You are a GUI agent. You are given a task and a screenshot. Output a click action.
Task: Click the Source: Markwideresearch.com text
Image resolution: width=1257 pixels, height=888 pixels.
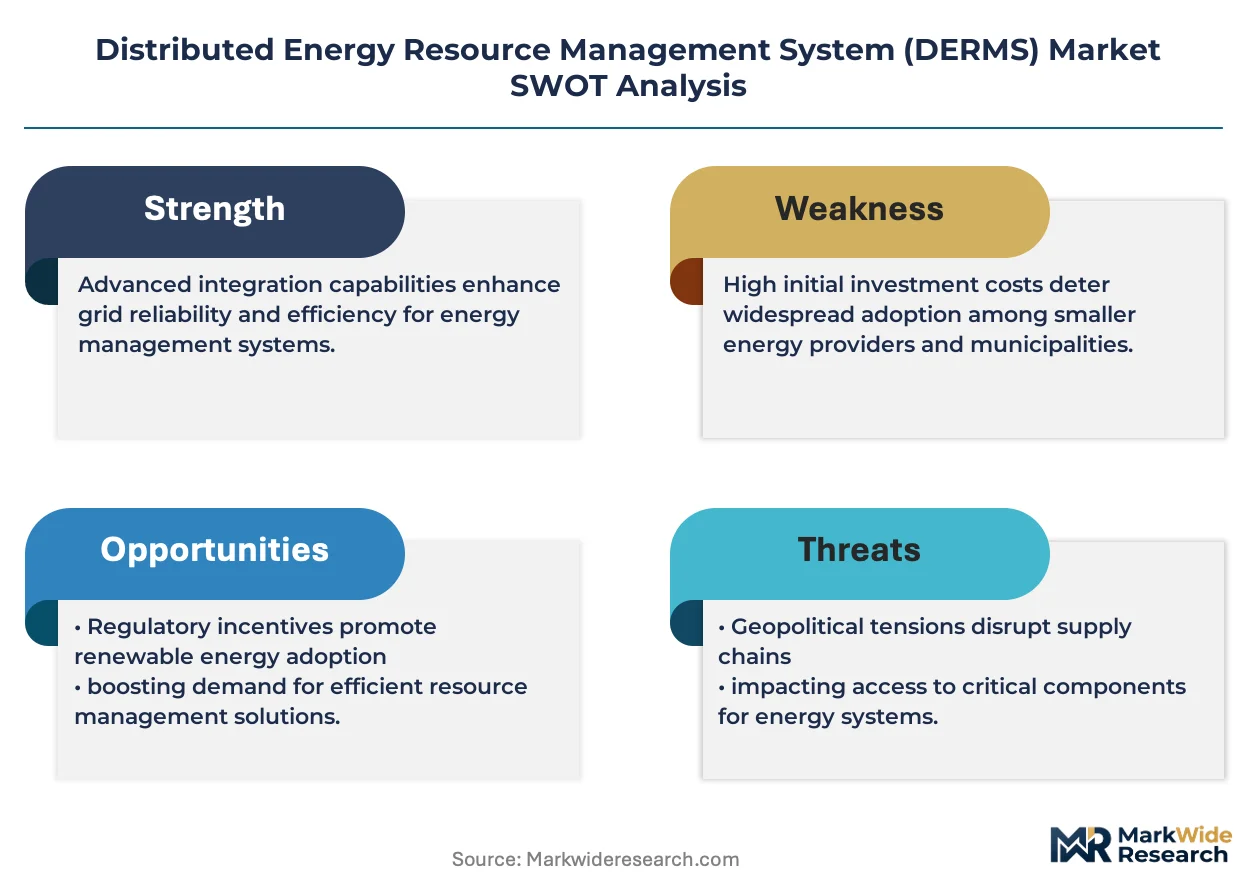click(x=595, y=859)
